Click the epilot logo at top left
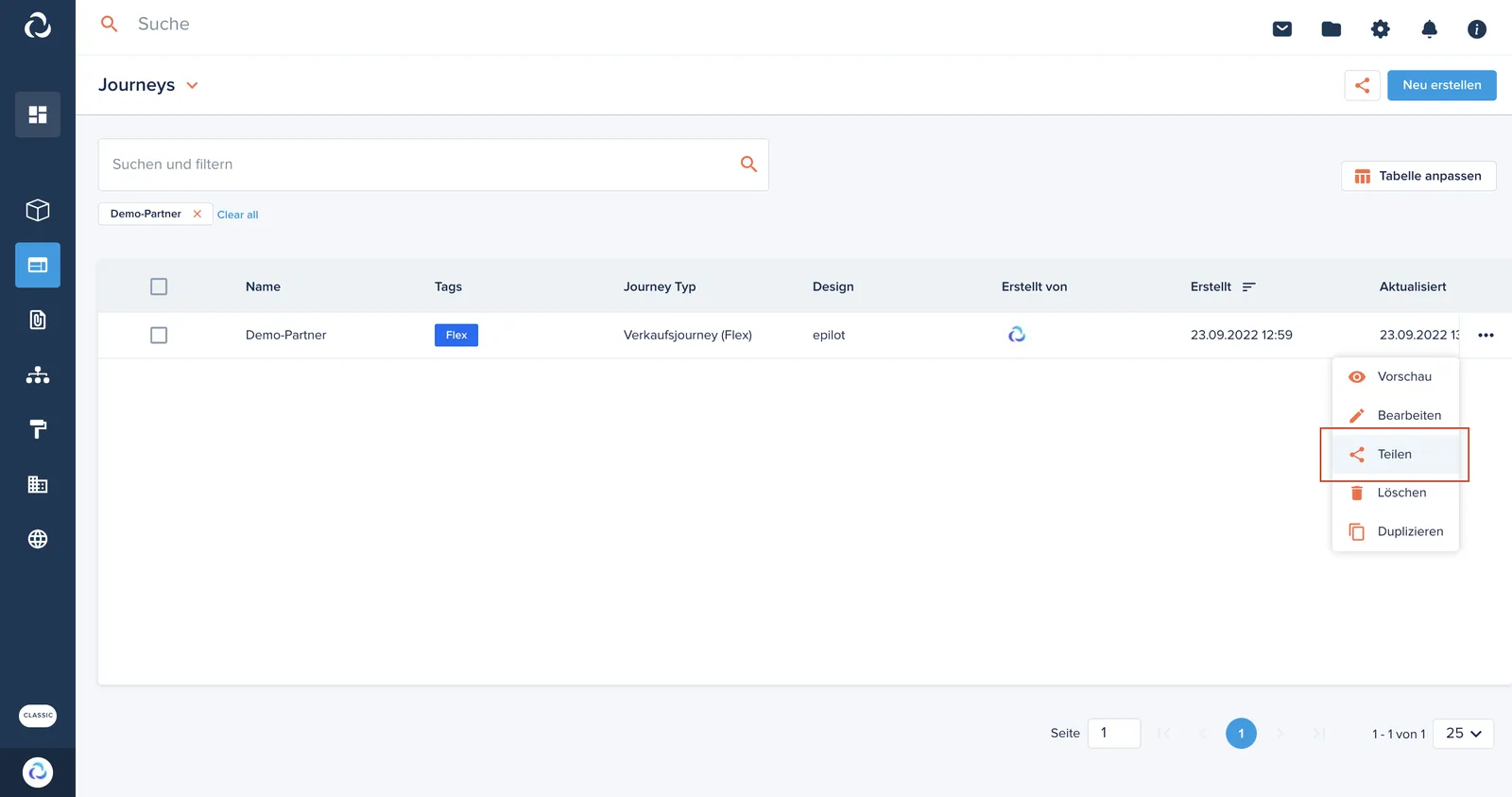This screenshot has width=1512, height=797. click(x=38, y=26)
